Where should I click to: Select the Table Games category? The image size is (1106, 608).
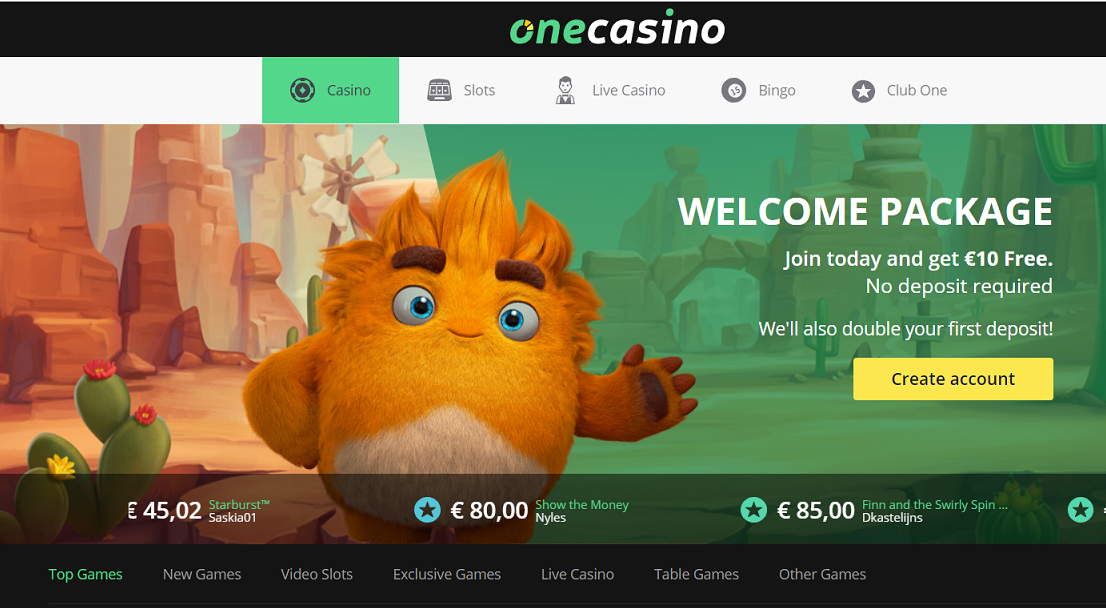coord(696,574)
